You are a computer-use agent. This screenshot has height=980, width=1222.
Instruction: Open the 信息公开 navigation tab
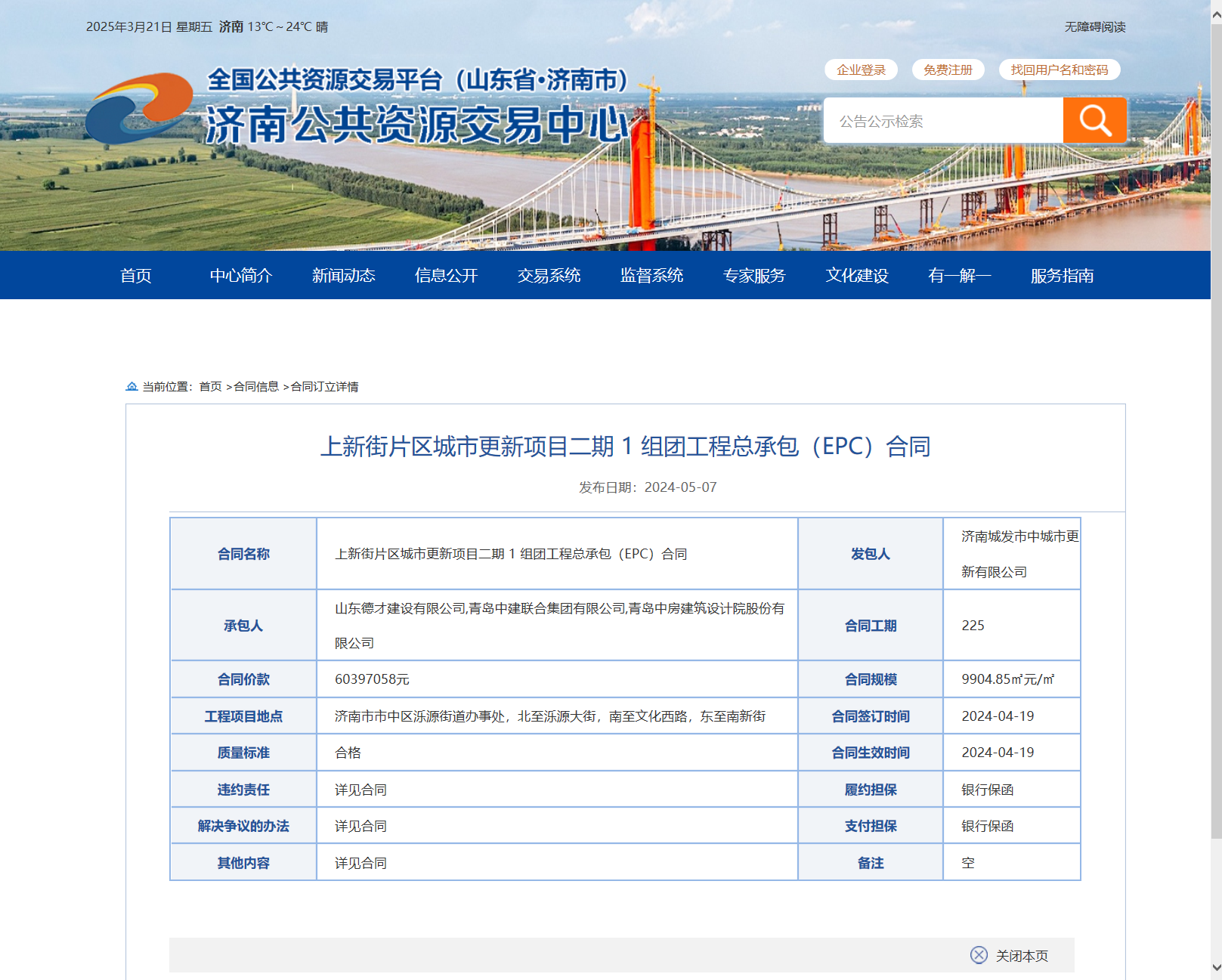(447, 276)
